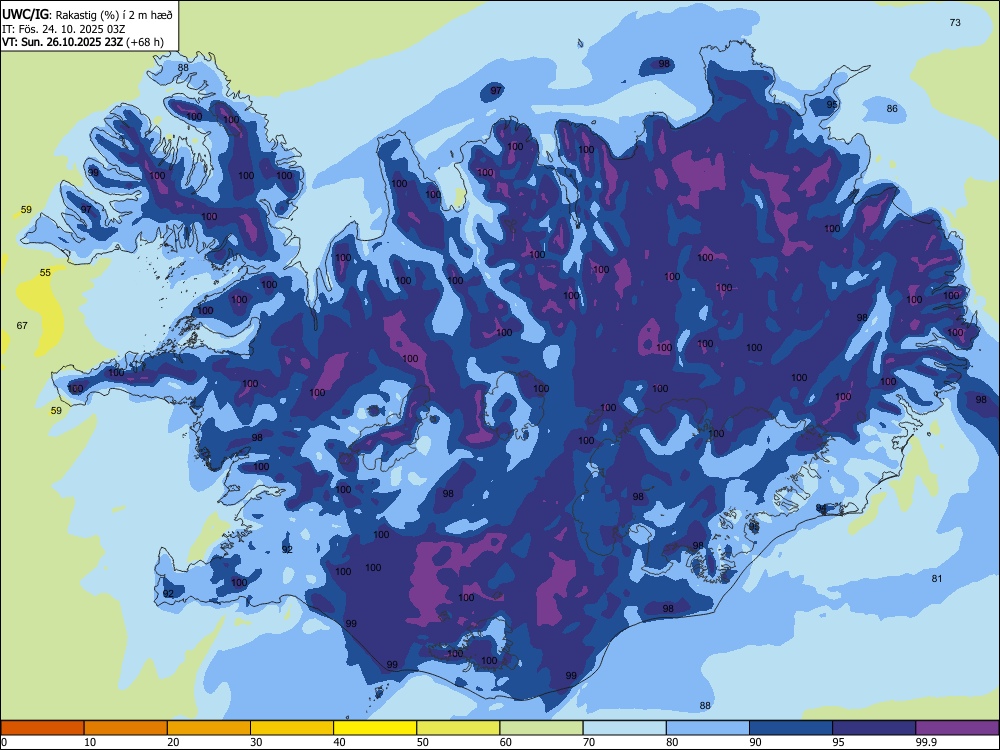Click the humidity value 55 in the yellow area
The image size is (1000, 750).
45,272
